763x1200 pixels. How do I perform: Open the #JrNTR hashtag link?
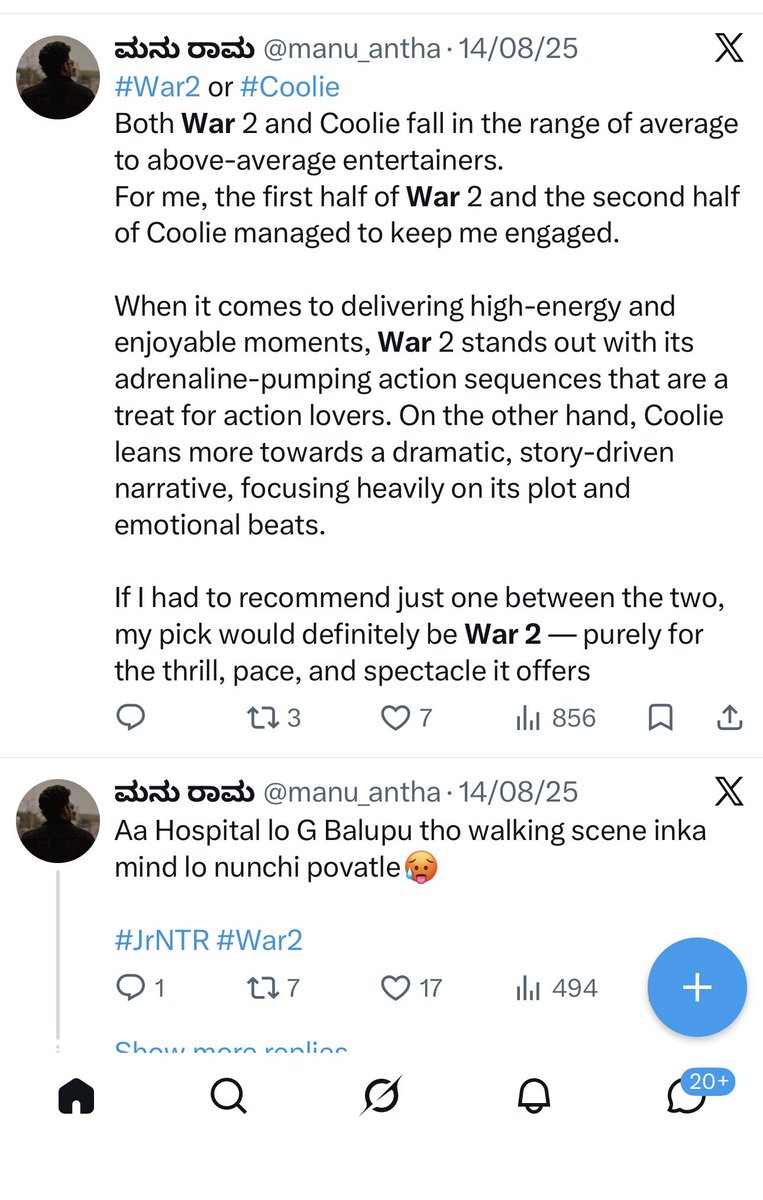pos(160,940)
